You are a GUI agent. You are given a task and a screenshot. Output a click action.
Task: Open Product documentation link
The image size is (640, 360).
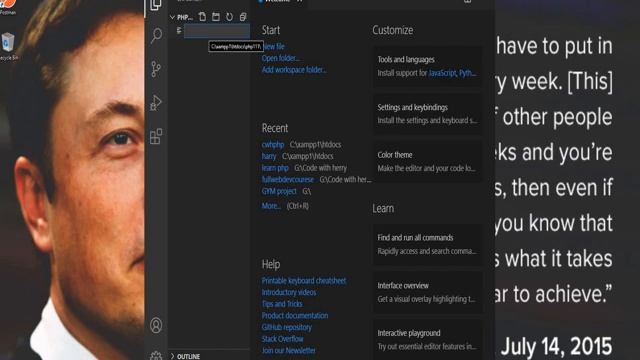[x=295, y=316]
